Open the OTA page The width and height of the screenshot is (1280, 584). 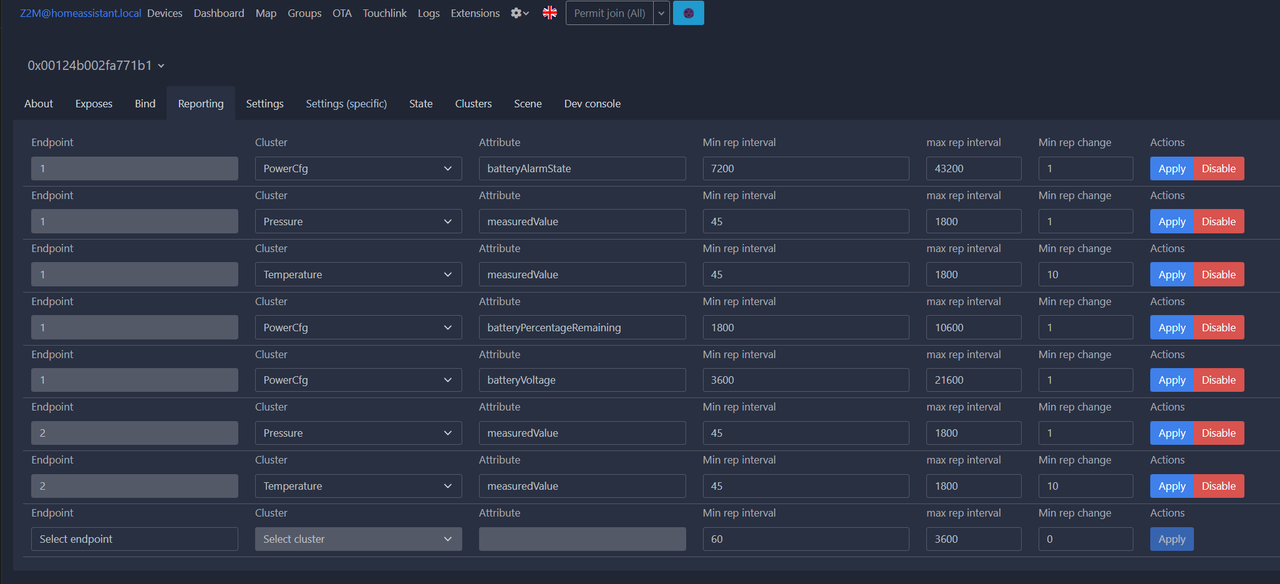point(342,13)
